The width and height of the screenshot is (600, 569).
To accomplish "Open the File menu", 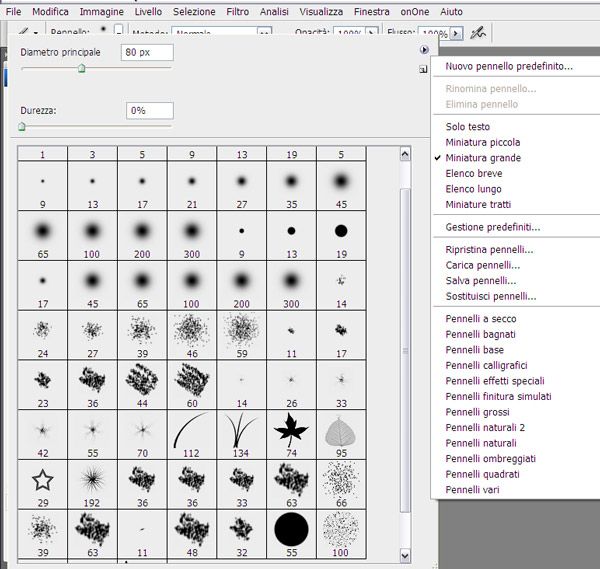I will [x=13, y=12].
